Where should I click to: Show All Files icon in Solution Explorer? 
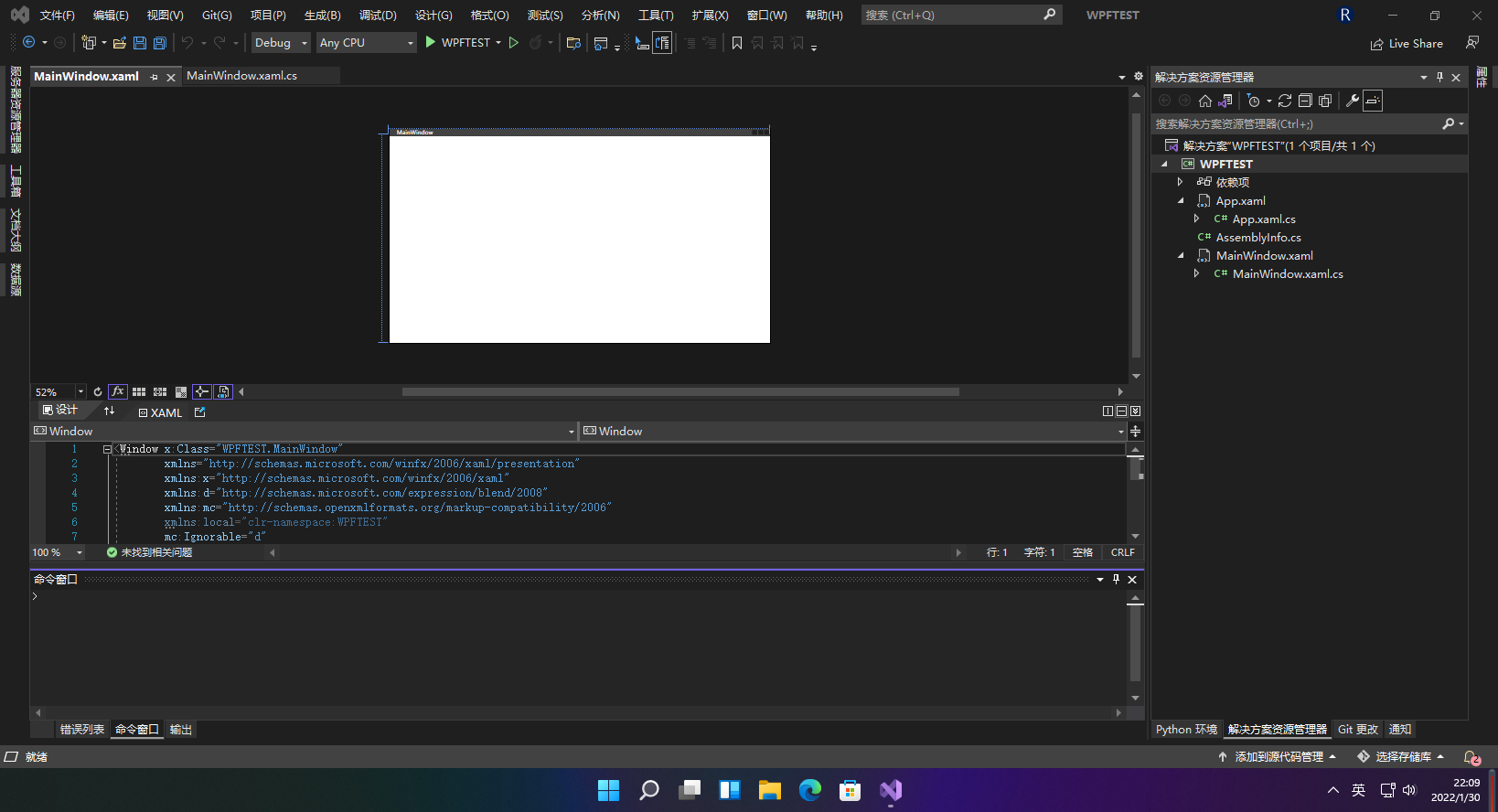[1325, 101]
